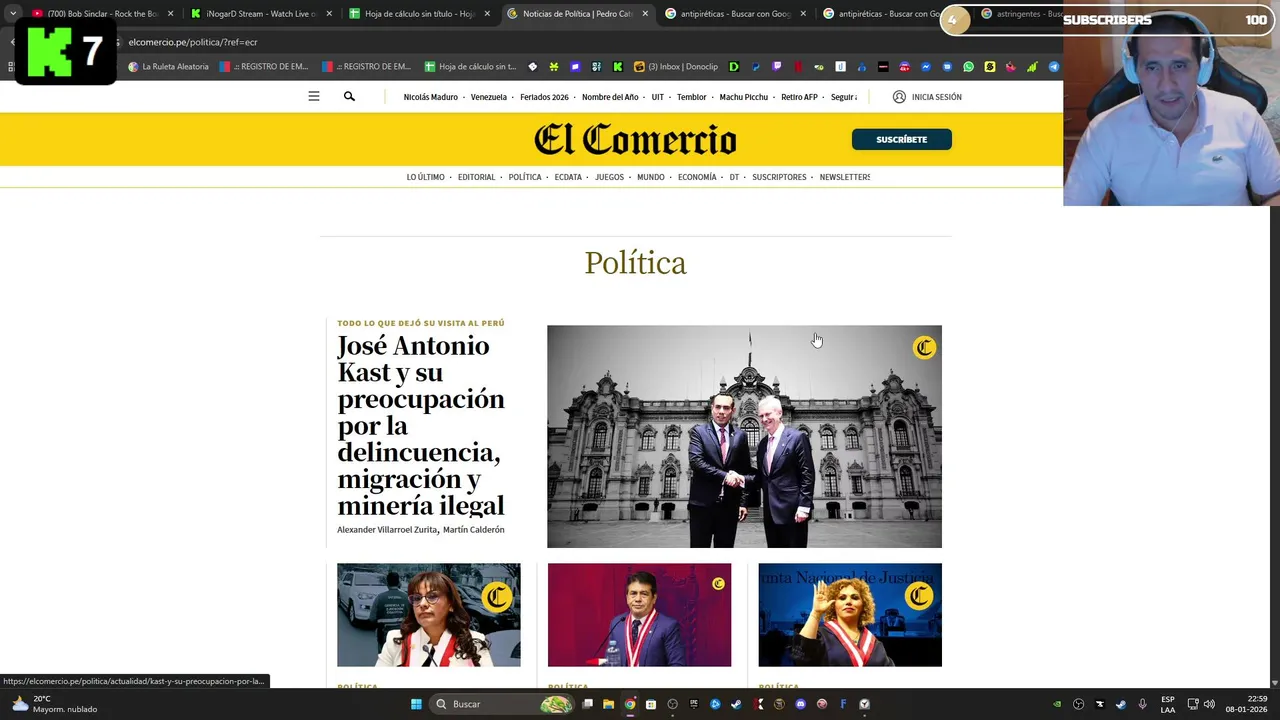This screenshot has height=720, width=1280.
Task: Click INICIA SESIÓN link
Action: coord(936,97)
